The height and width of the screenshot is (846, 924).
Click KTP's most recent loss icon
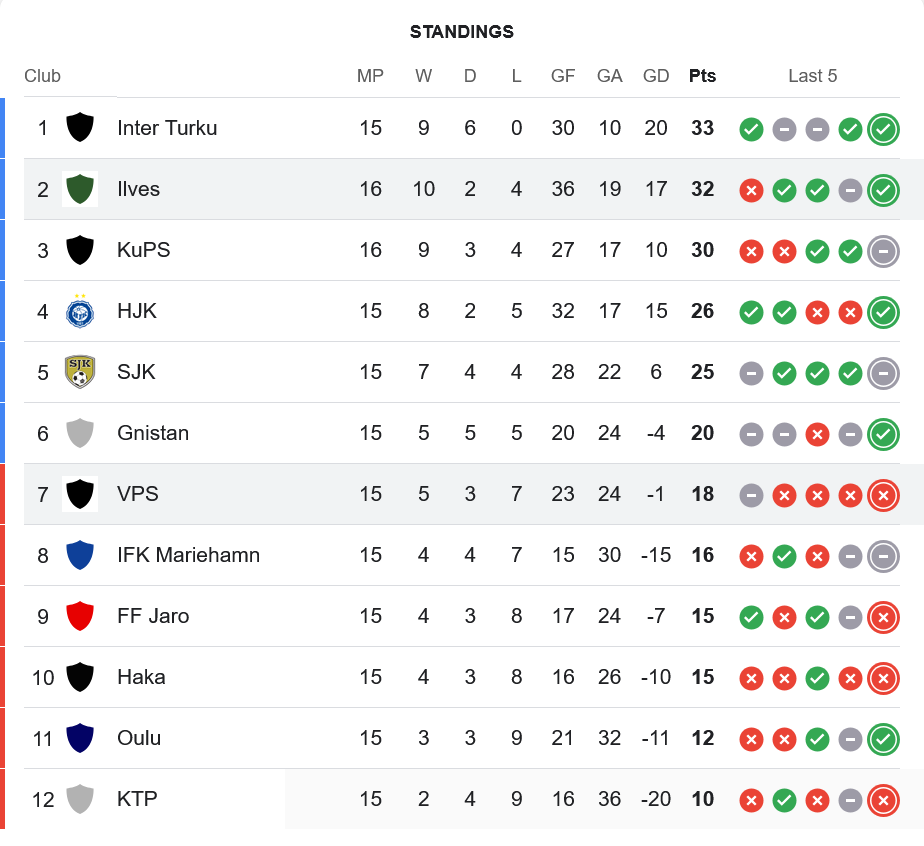pos(883,800)
